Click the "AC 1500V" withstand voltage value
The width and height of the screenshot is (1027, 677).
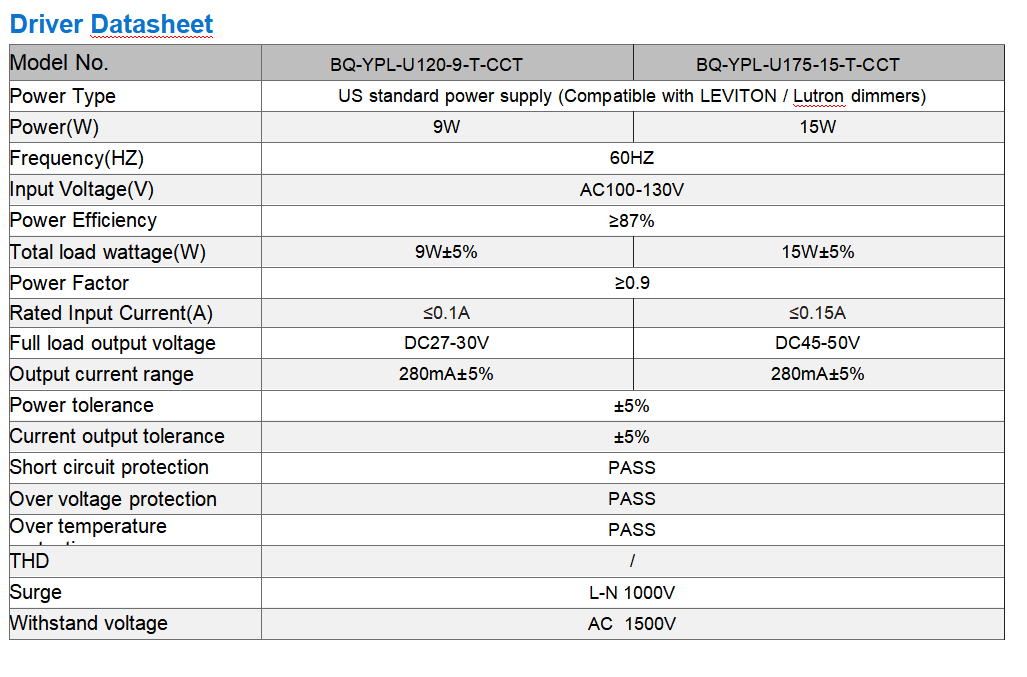[x=631, y=624]
